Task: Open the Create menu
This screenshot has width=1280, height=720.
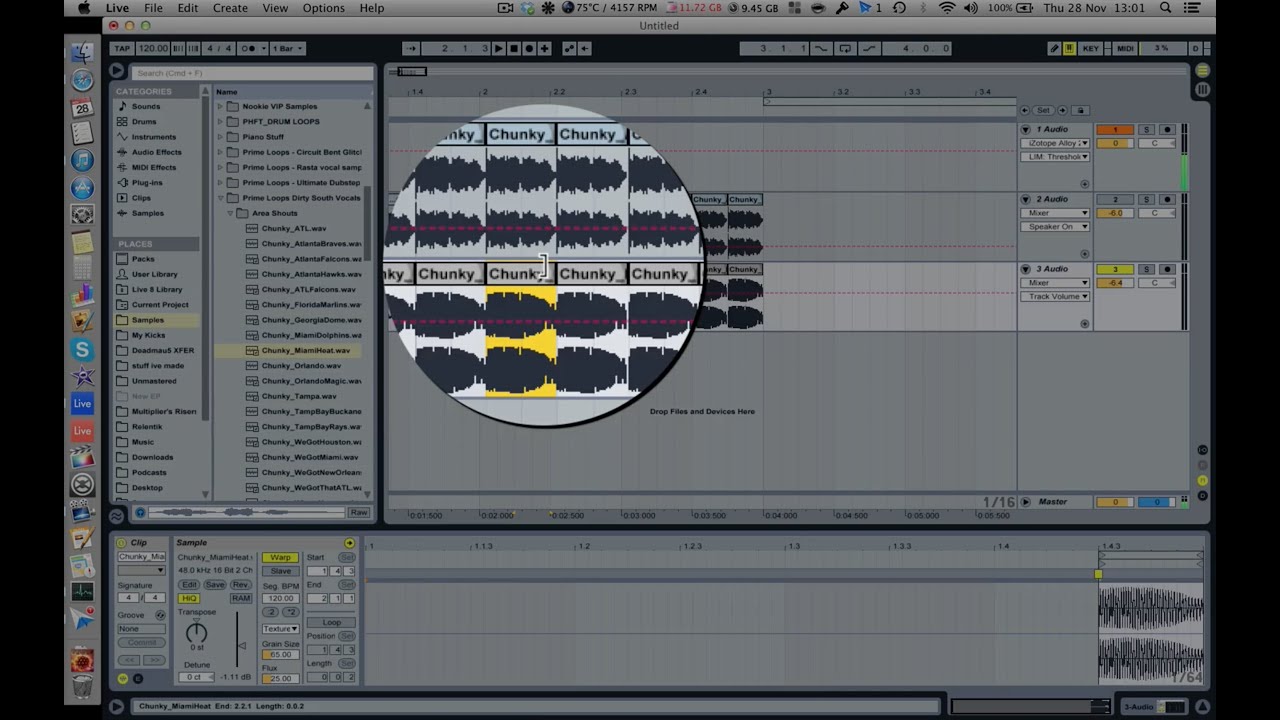Action: [230, 8]
